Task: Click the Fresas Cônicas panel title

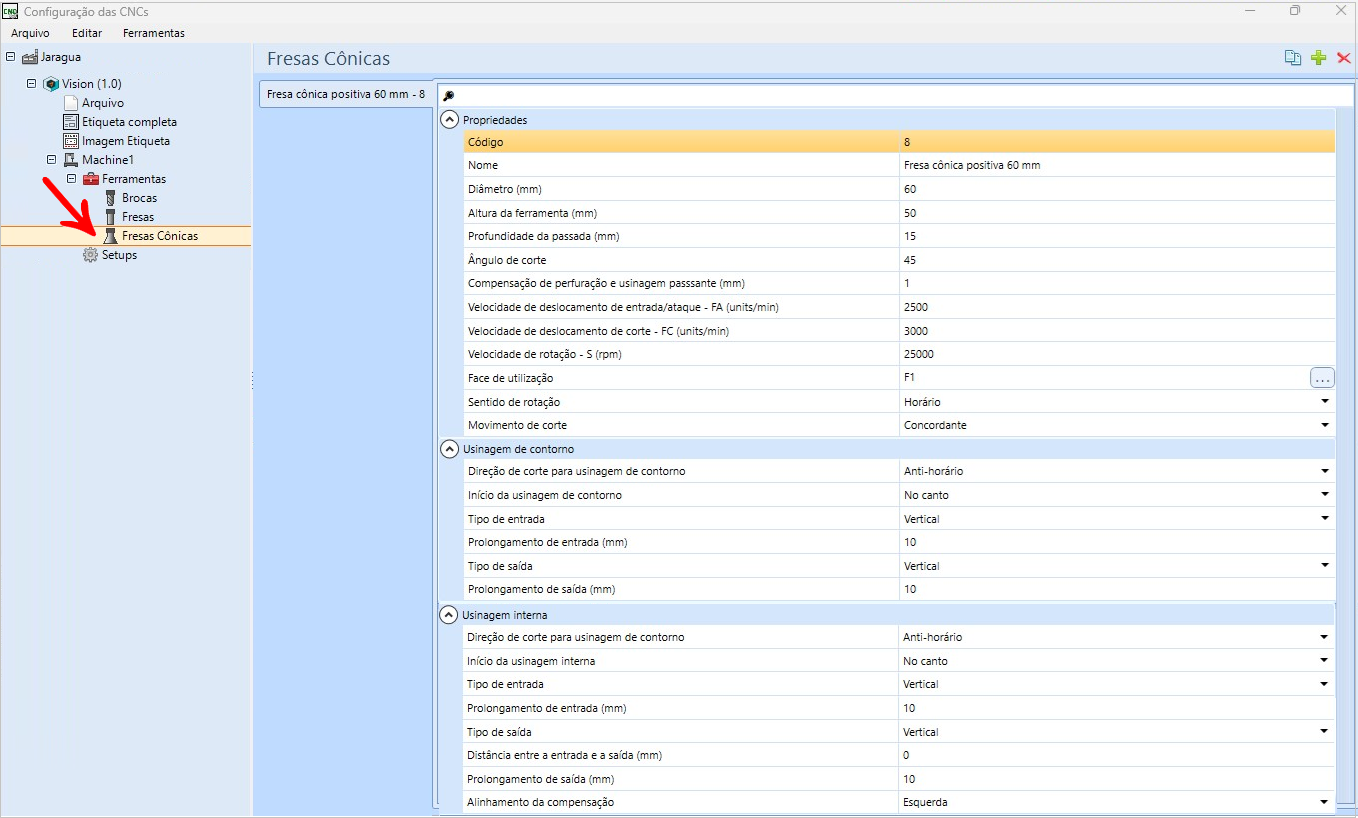Action: pos(328,59)
